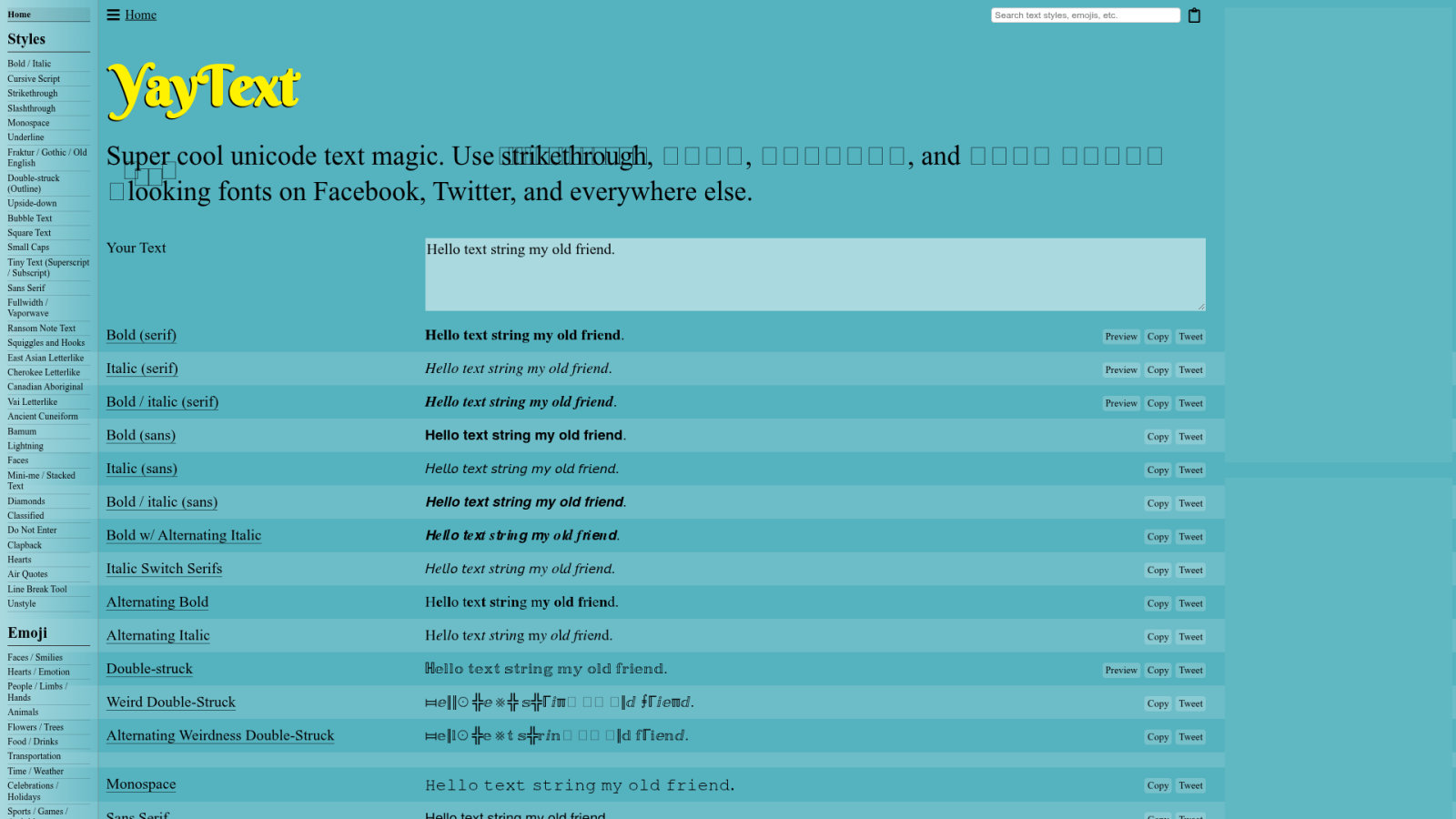The height and width of the screenshot is (819, 1456).
Task: Select Ancient Cuneiform in sidebar
Action: [43, 417]
